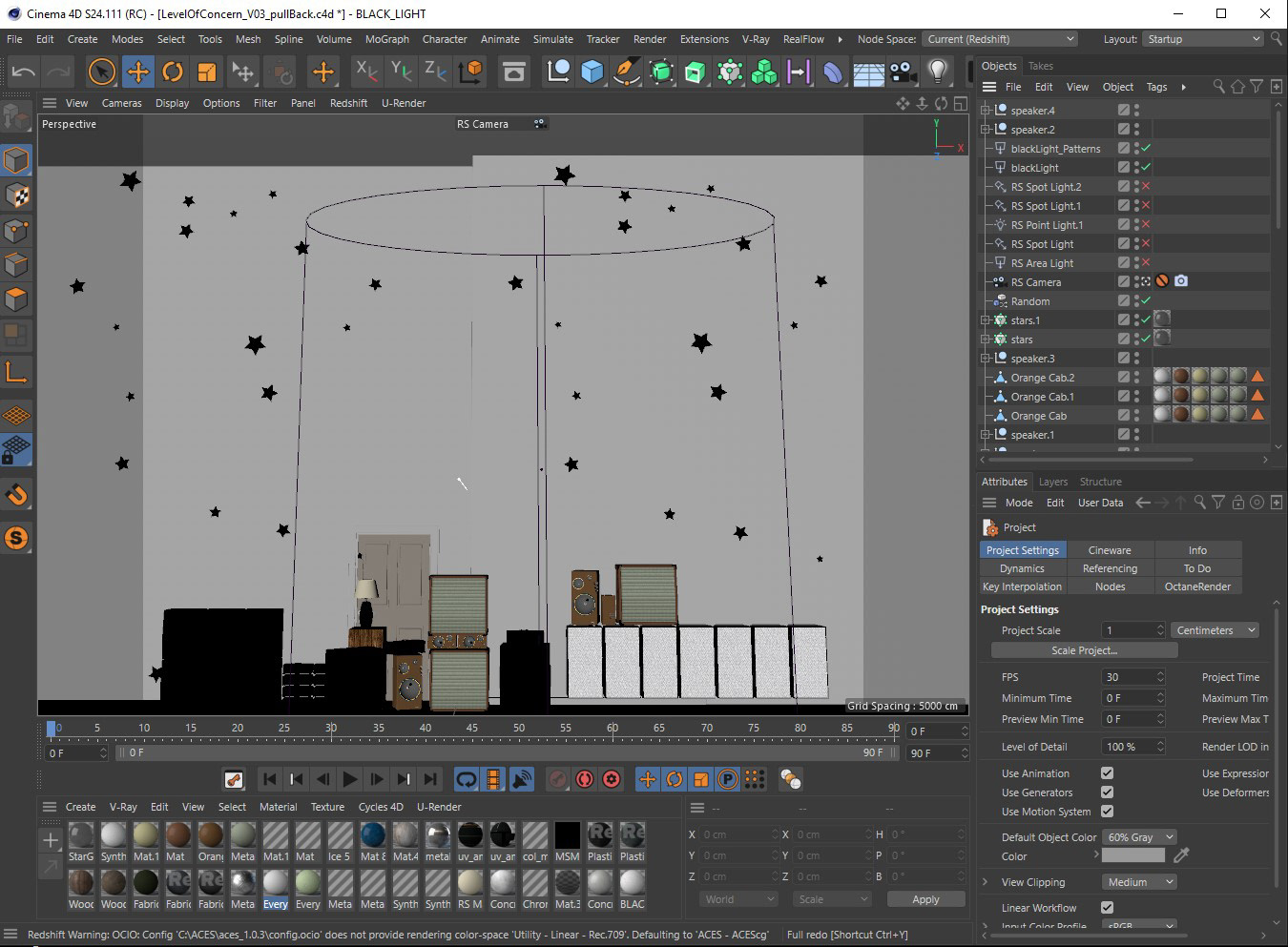Open Default Object Color dropdown
1288x947 pixels.
coord(1139,837)
